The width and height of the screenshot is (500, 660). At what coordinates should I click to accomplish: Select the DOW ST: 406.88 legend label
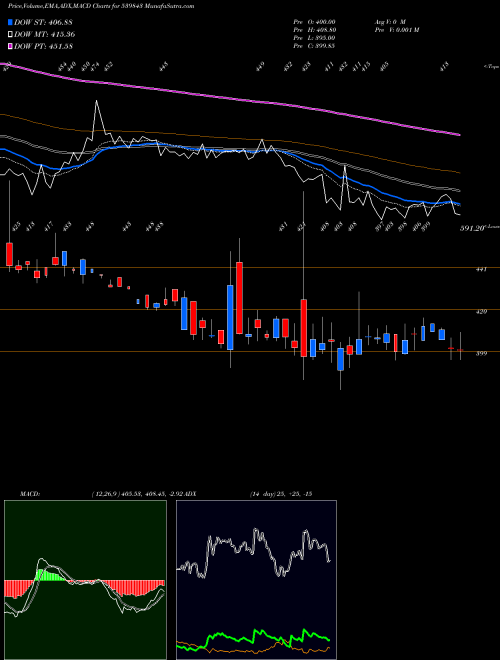[x=43, y=22]
